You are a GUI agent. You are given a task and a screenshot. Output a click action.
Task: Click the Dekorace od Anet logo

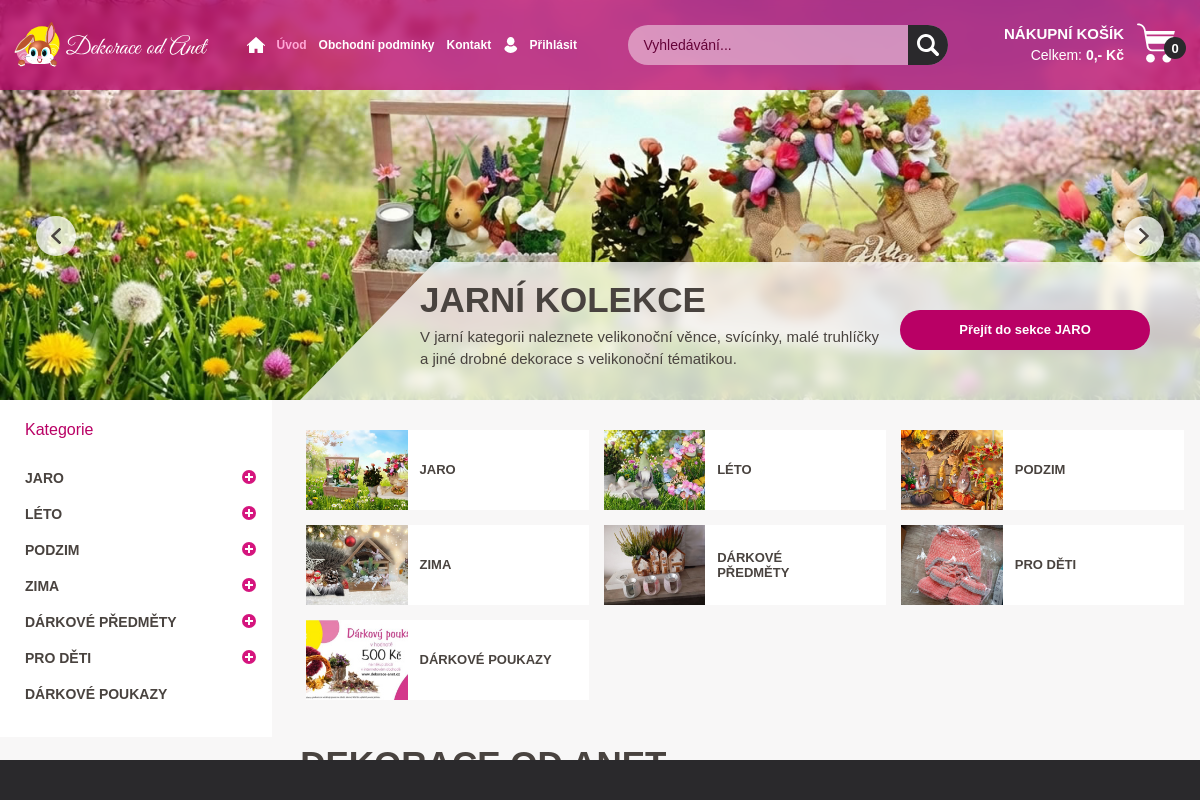pos(111,45)
